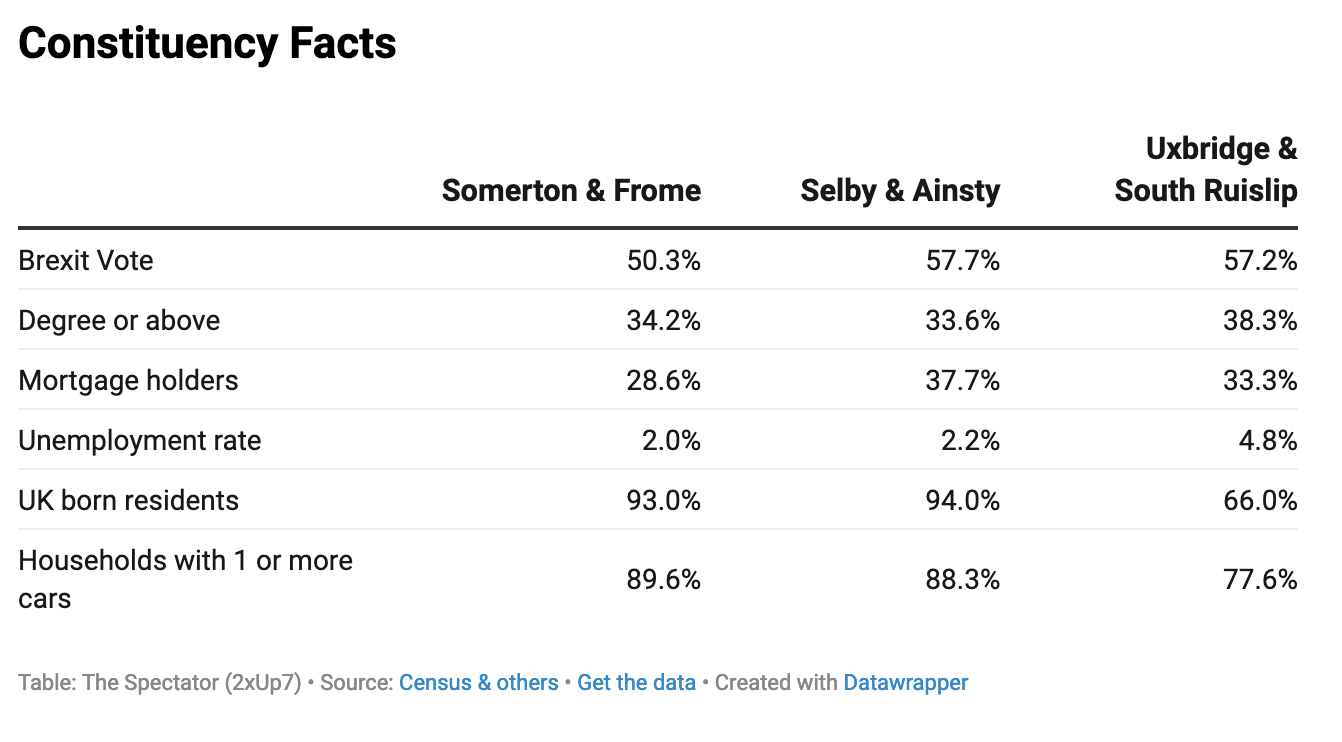Image resolution: width=1342 pixels, height=742 pixels.
Task: Click the Somerton & Frome column header
Action: (571, 190)
